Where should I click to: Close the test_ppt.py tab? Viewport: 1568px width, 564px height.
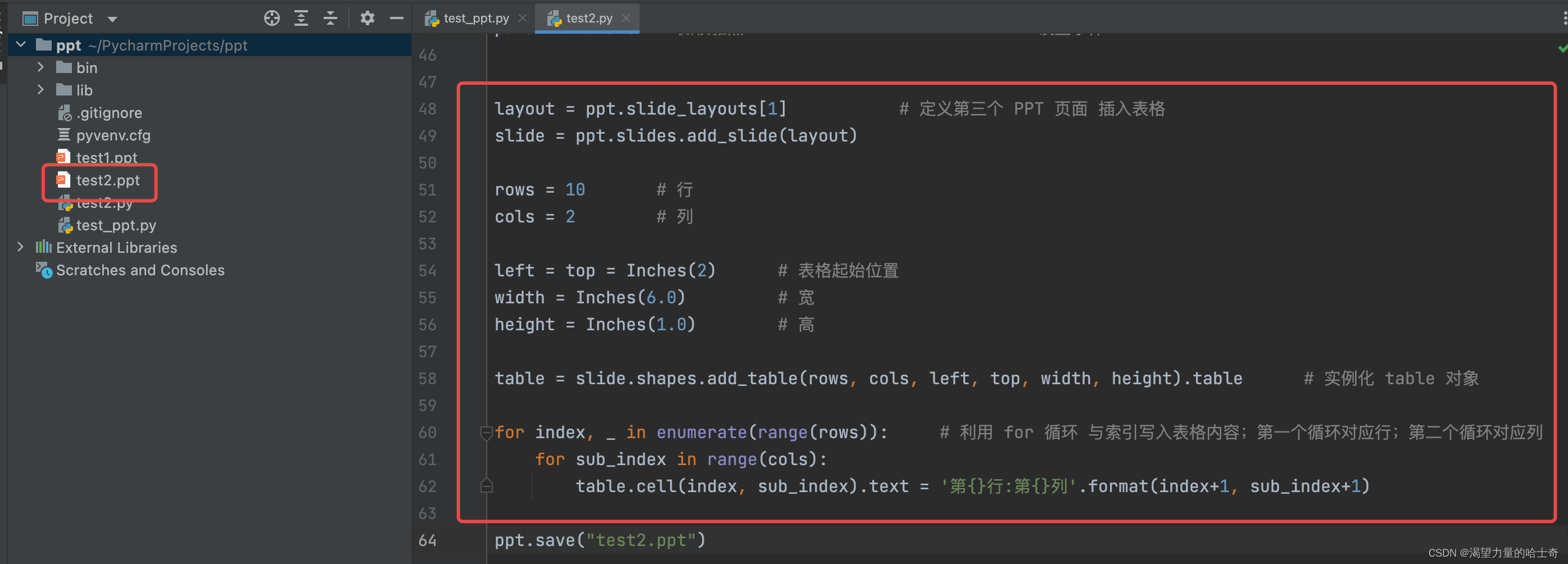[x=522, y=18]
